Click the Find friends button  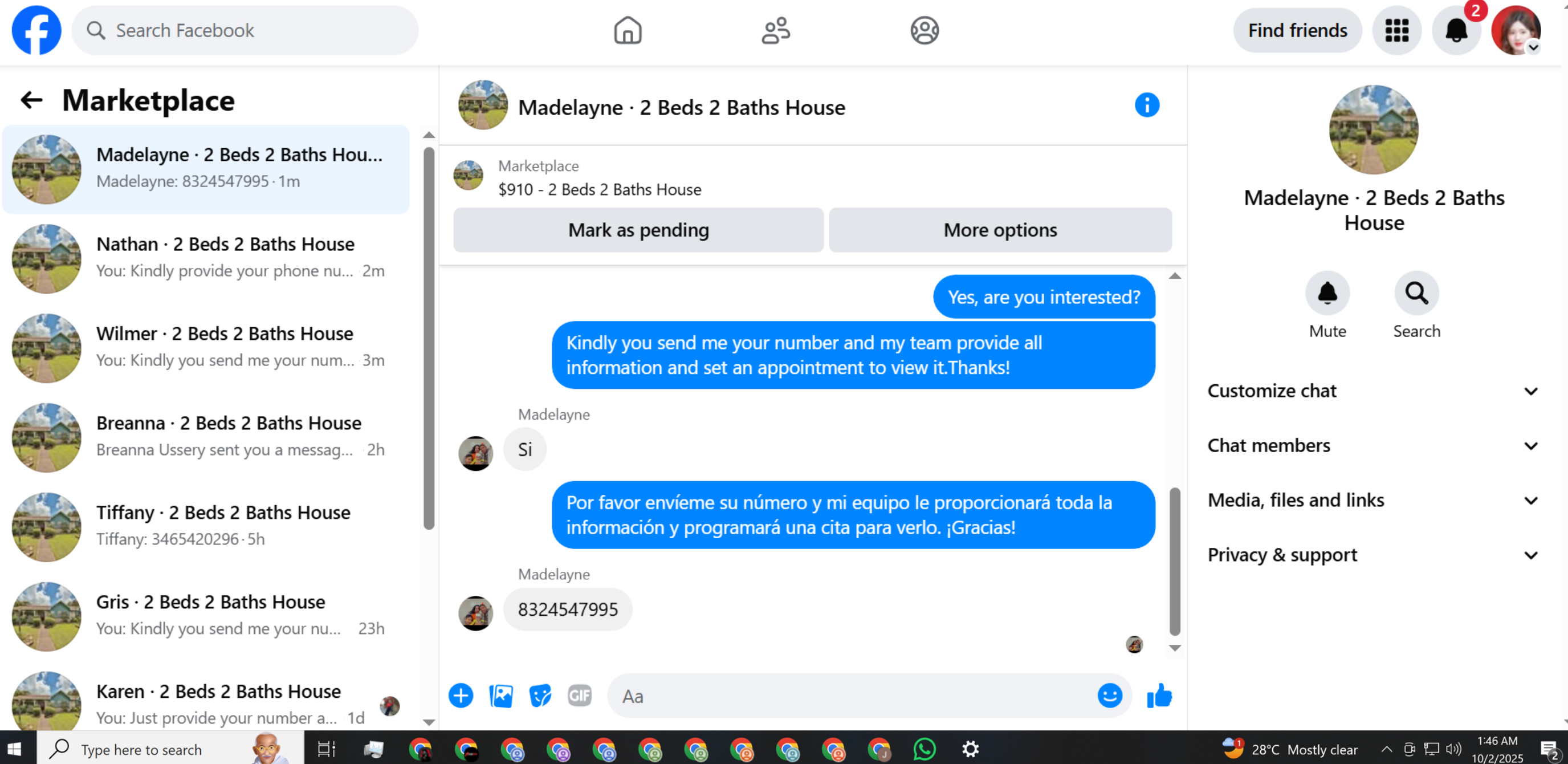pyautogui.click(x=1297, y=30)
